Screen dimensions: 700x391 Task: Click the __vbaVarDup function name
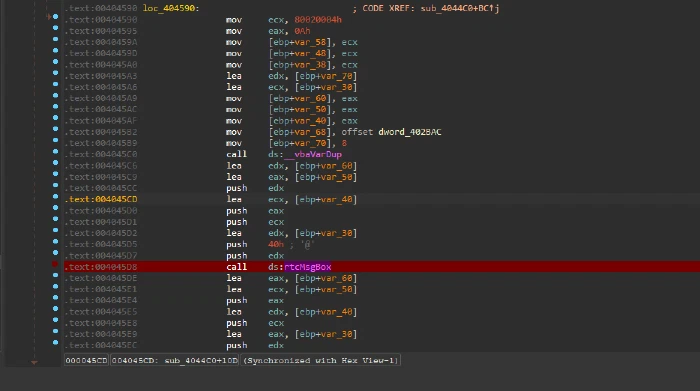313,154
